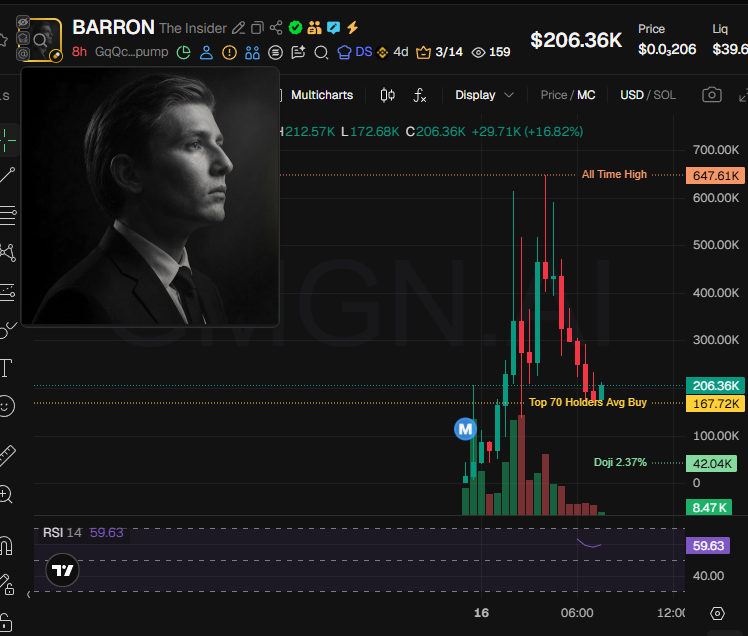
Task: Toggle the magnet snap mode
Action: pyautogui.click(x=6, y=546)
